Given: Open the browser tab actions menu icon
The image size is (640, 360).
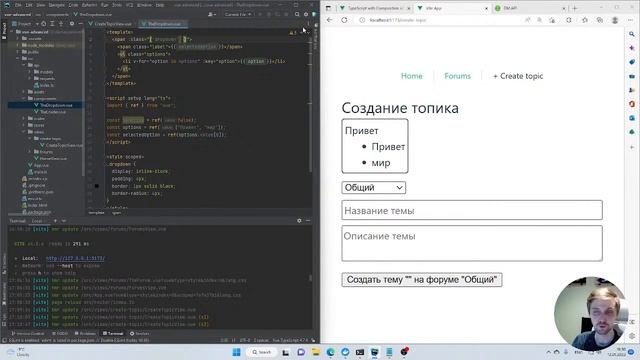Looking at the screenshot, I should tap(328, 8).
